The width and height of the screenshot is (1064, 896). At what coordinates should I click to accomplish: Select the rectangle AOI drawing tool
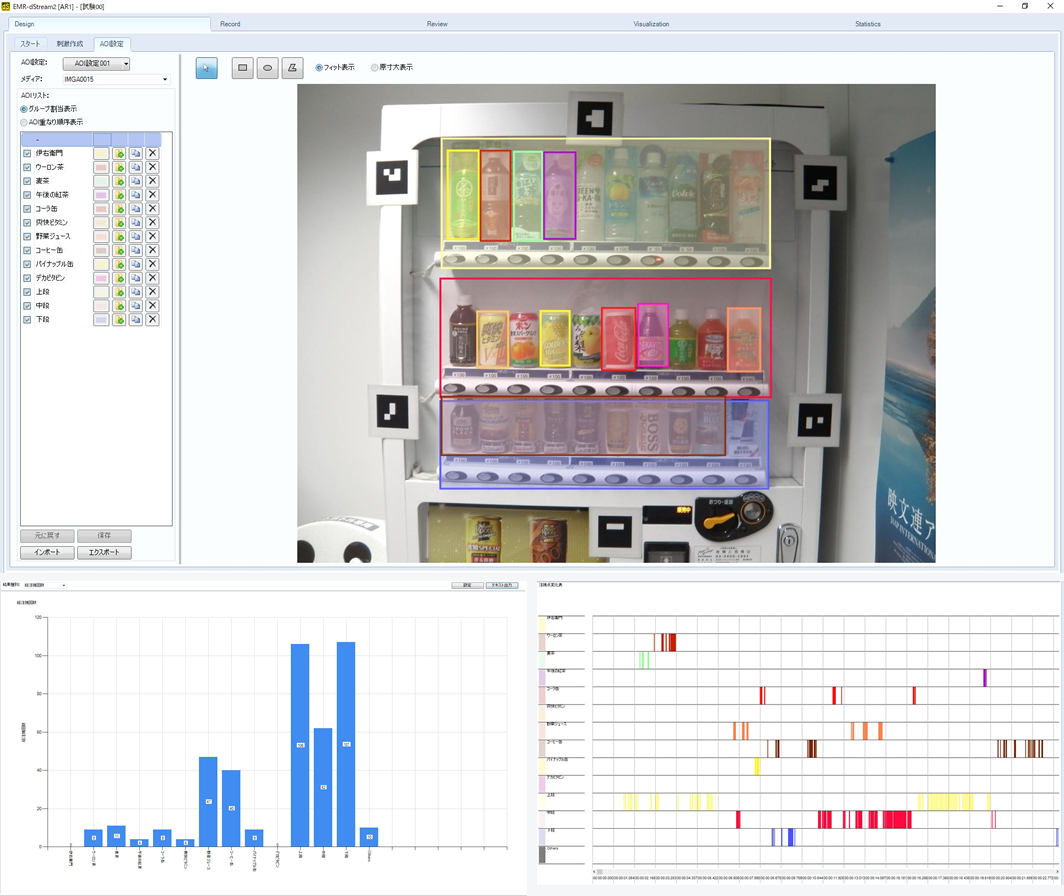242,68
